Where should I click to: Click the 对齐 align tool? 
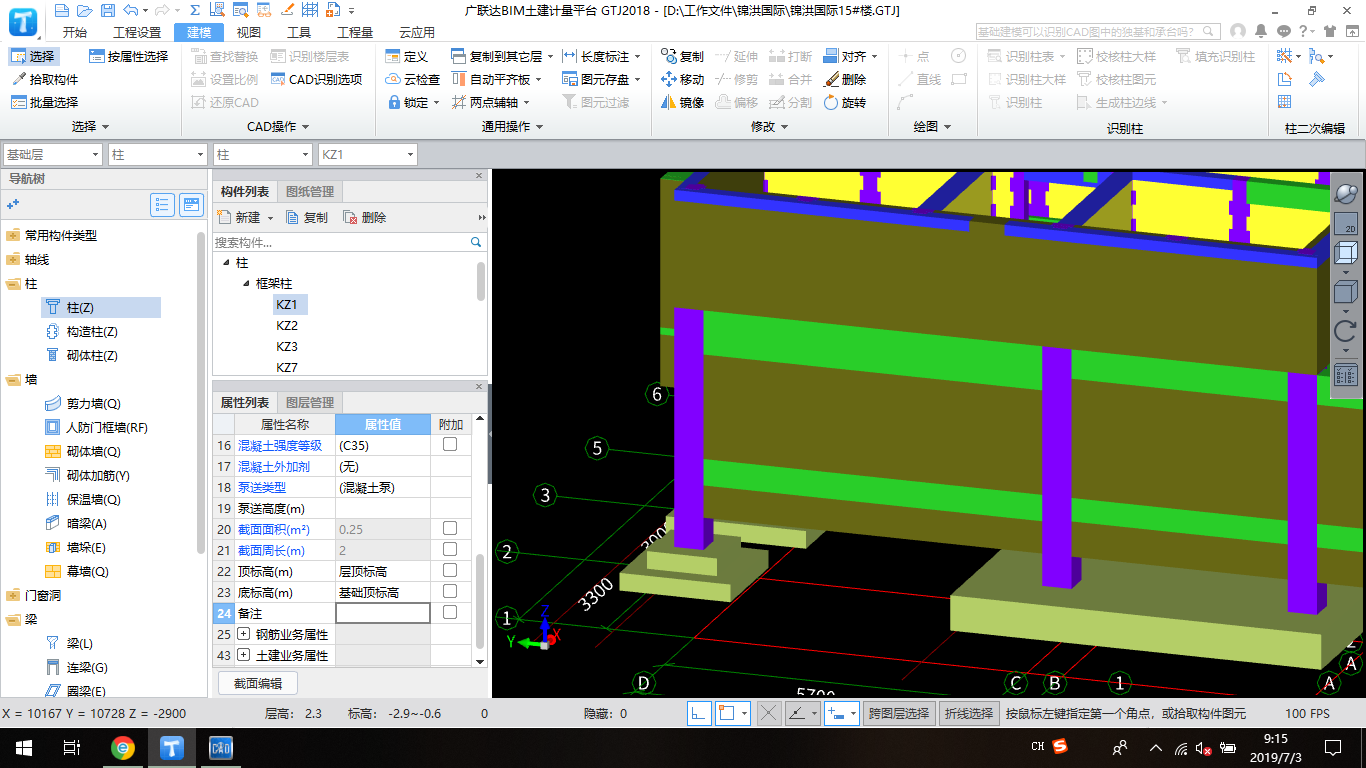click(x=845, y=56)
